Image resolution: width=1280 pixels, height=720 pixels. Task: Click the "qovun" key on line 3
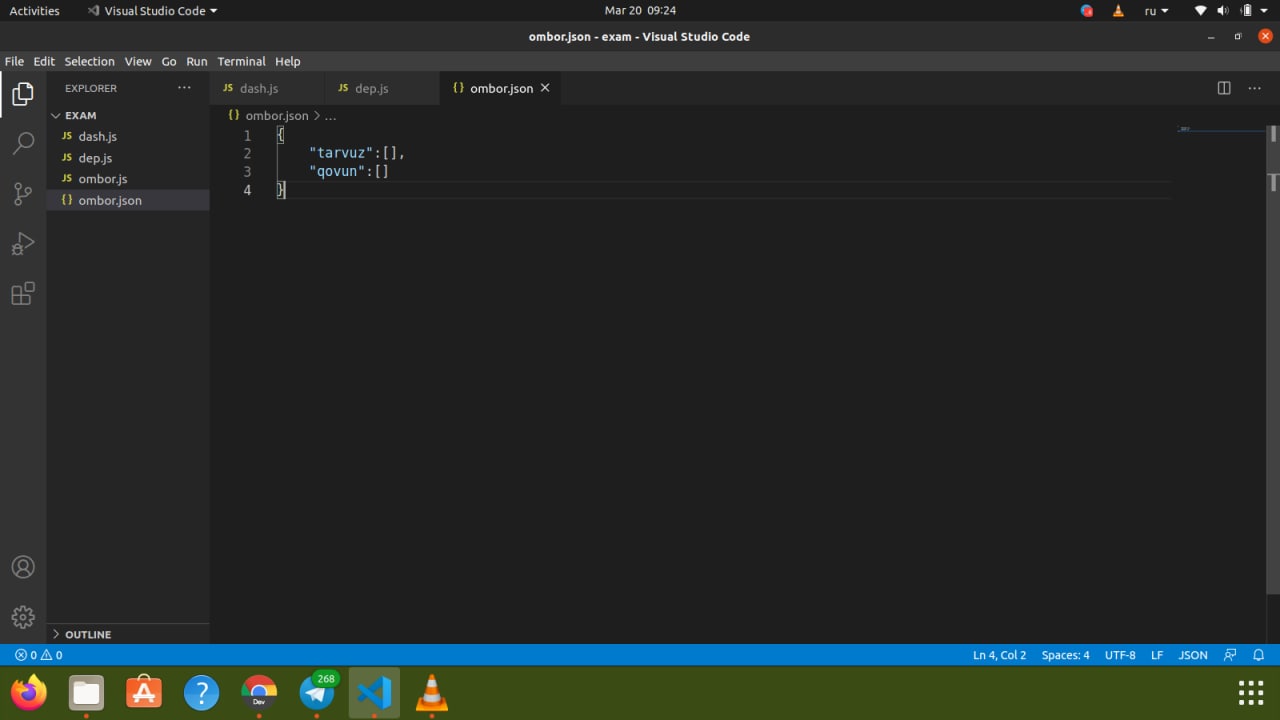point(337,172)
